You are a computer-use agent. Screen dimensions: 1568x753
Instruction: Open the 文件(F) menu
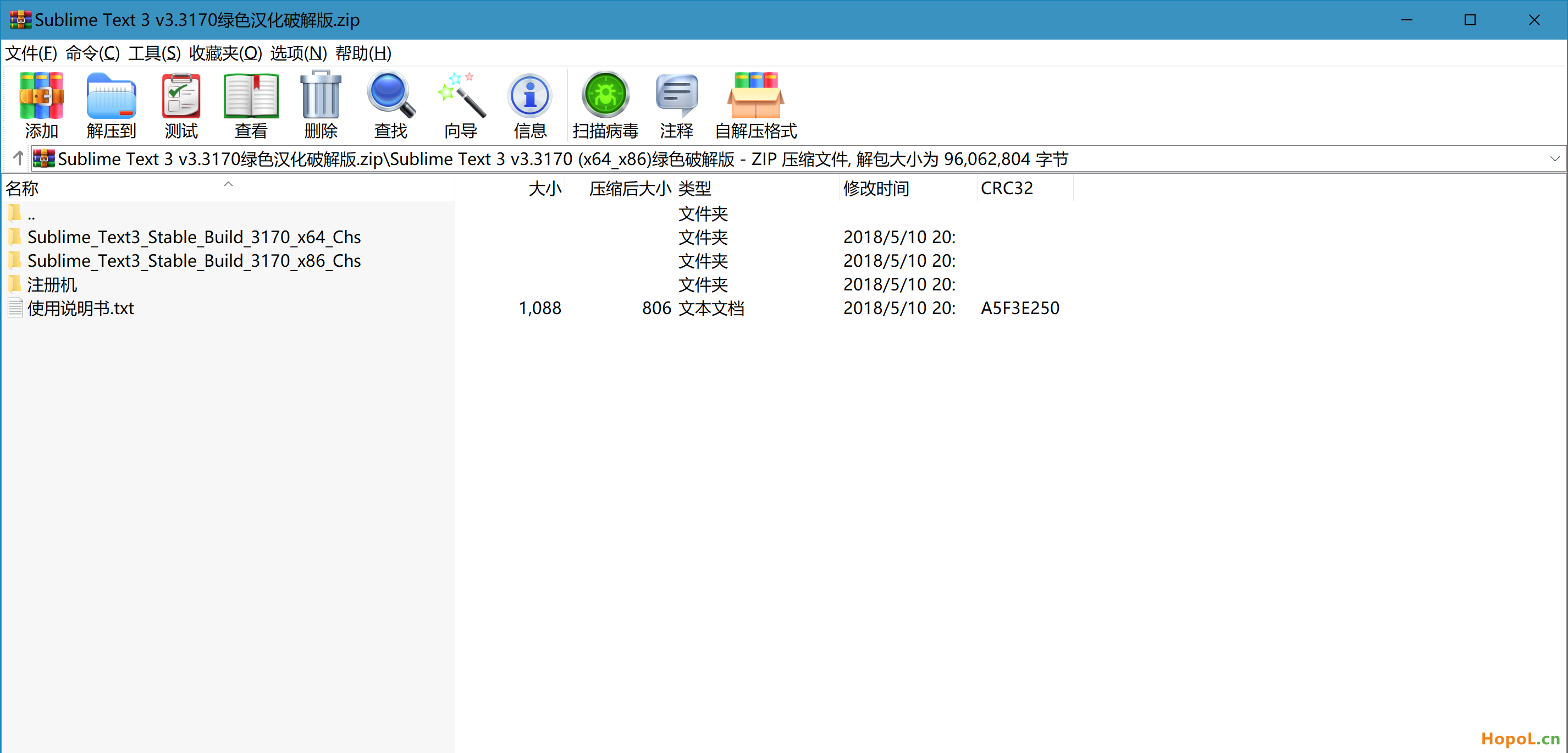[31, 53]
